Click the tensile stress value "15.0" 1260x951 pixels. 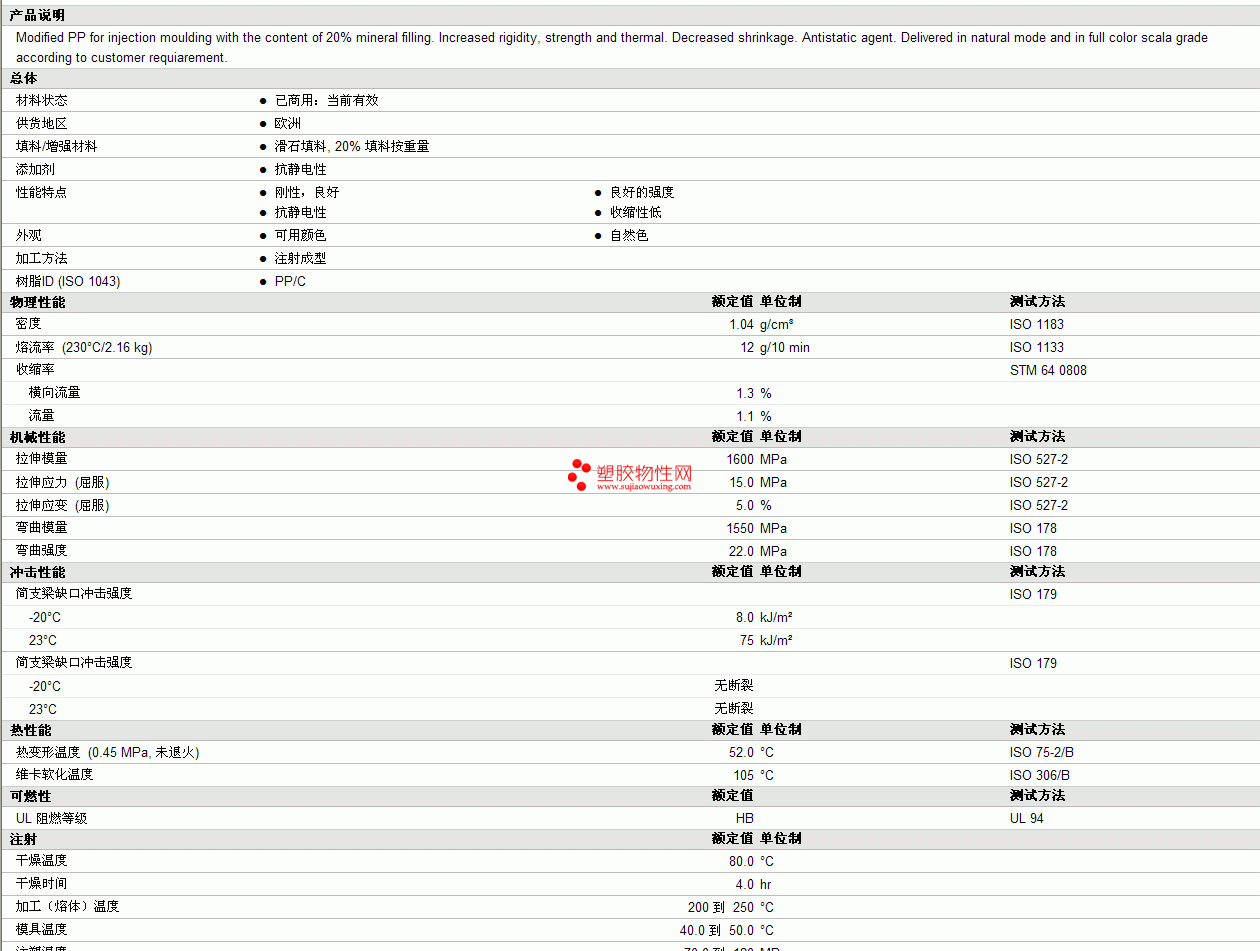tap(741, 482)
